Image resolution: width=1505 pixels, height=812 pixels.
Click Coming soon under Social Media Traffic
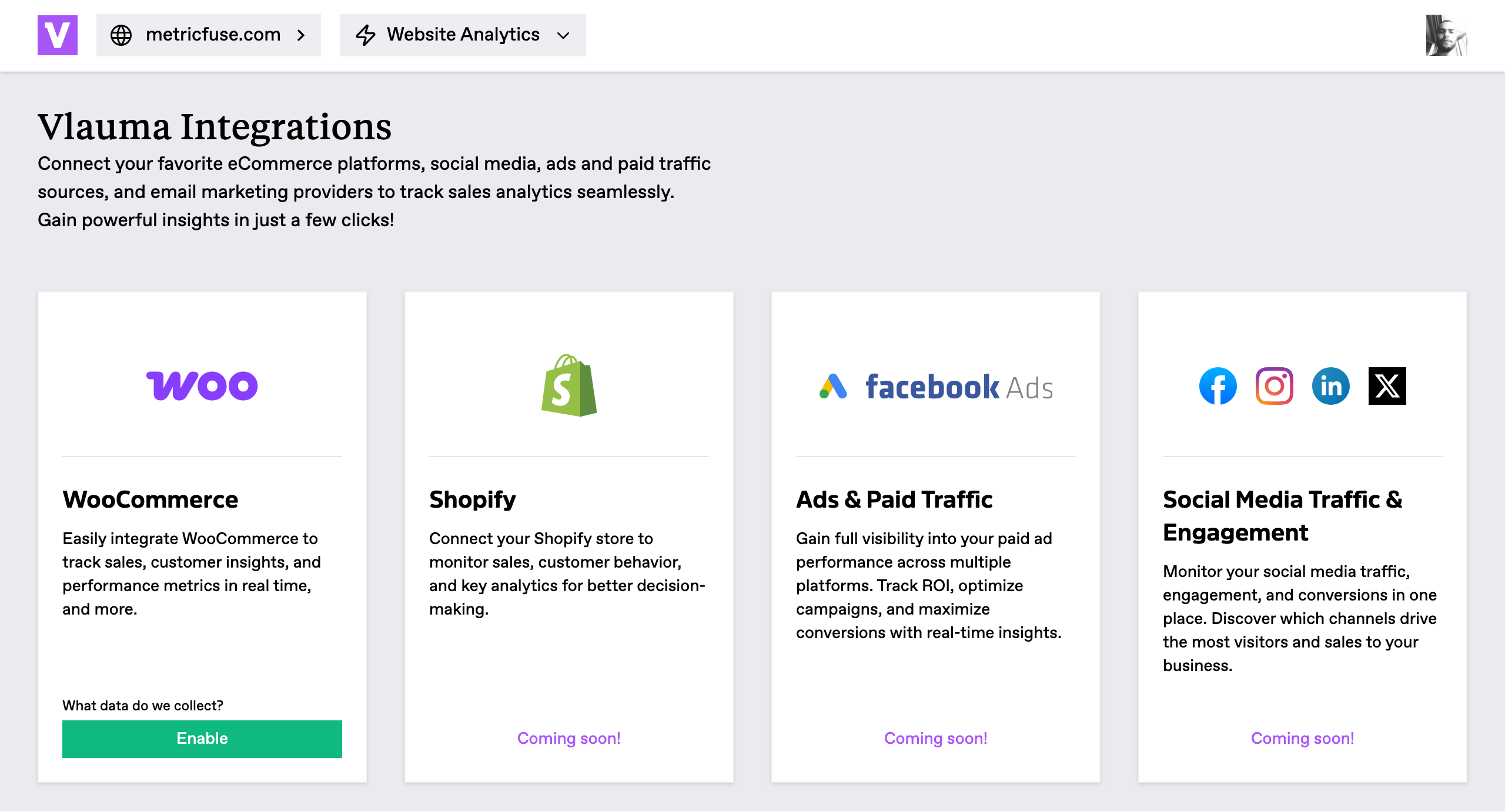tap(1303, 738)
